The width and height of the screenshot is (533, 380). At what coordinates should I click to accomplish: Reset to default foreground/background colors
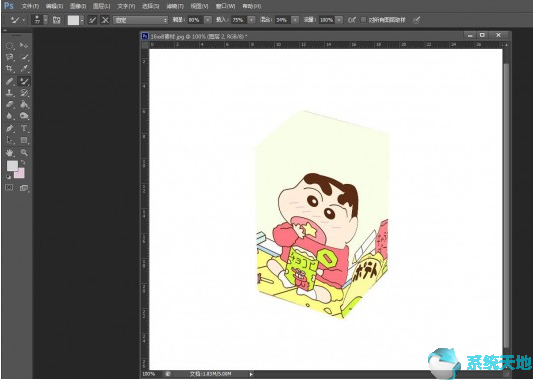pos(8,176)
